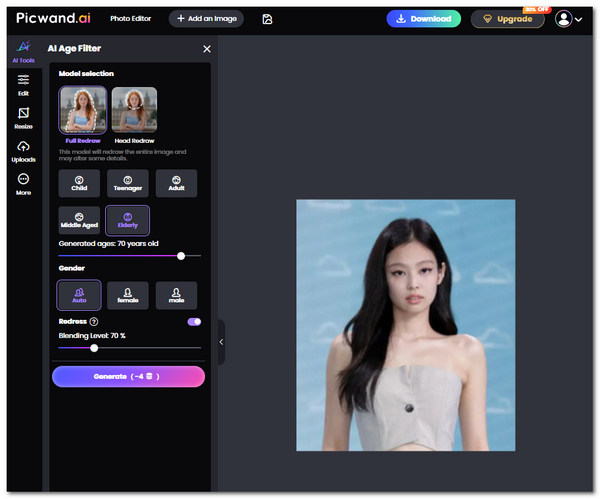Select the Resize tool in sidebar
The image size is (600, 499).
24,118
